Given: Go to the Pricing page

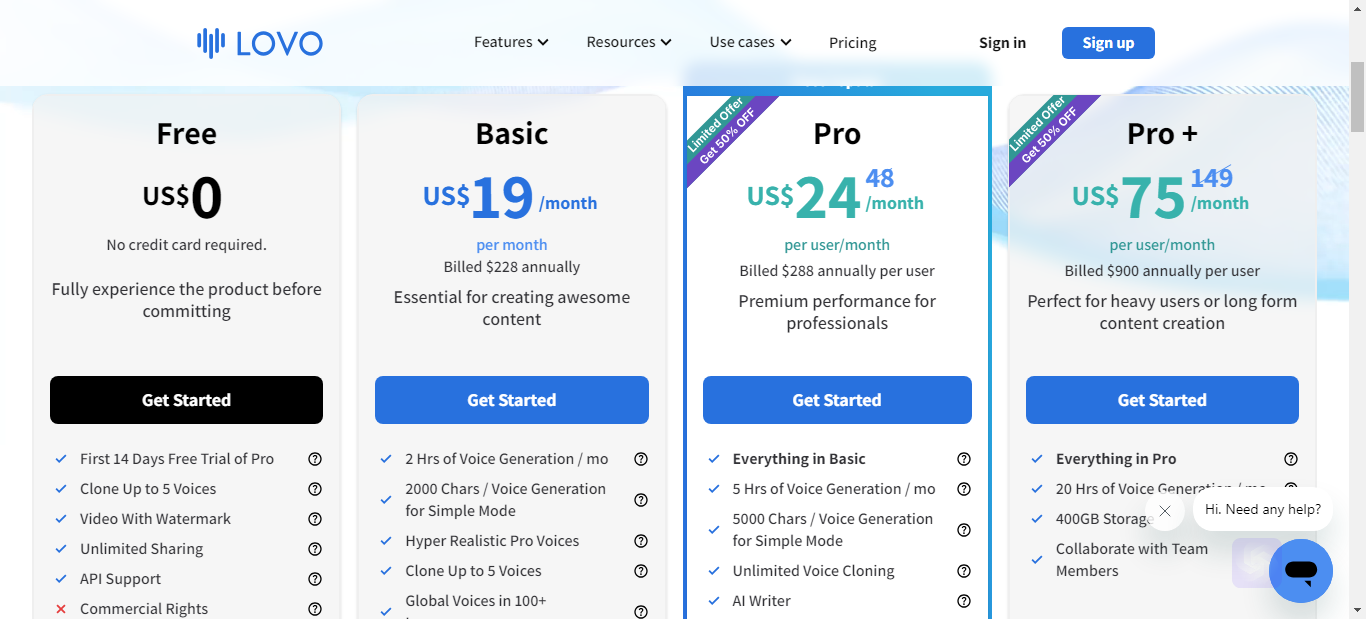Looking at the screenshot, I should [x=853, y=43].
